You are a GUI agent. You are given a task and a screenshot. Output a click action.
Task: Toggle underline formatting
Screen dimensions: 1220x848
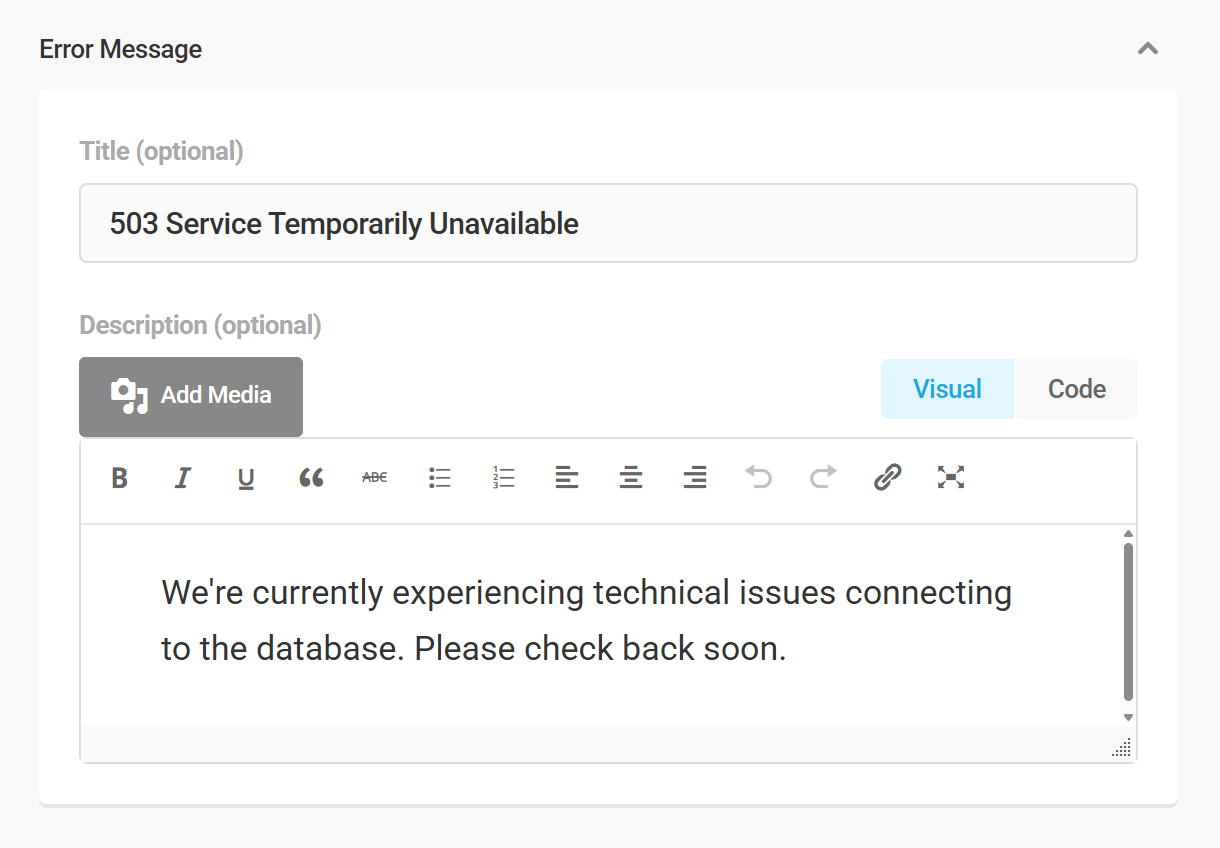pyautogui.click(x=246, y=478)
